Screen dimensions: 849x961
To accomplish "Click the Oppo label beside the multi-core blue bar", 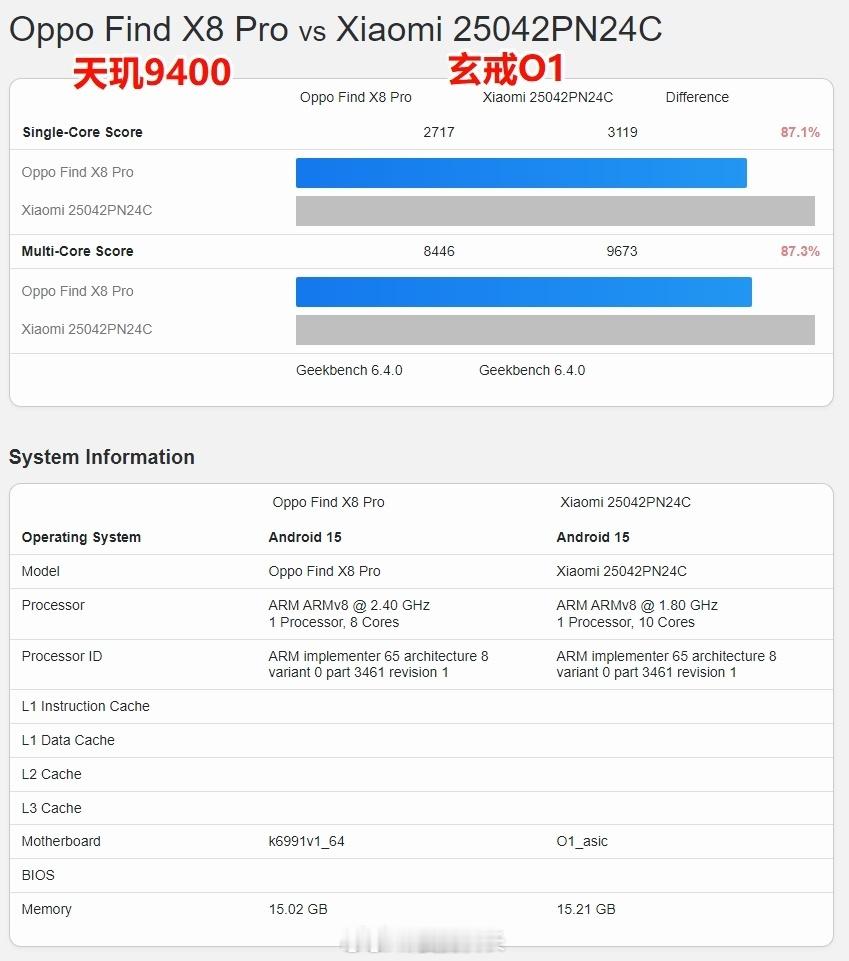I will (77, 291).
